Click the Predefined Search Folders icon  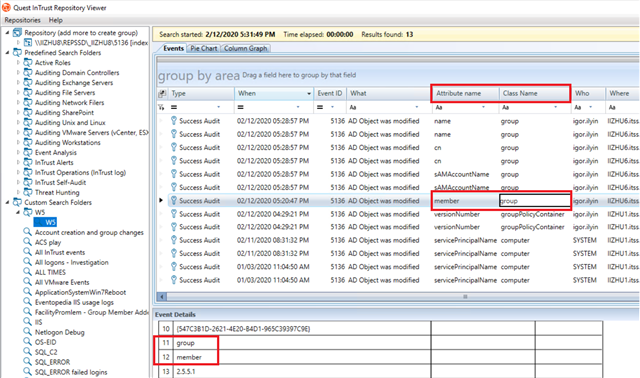(x=17, y=53)
